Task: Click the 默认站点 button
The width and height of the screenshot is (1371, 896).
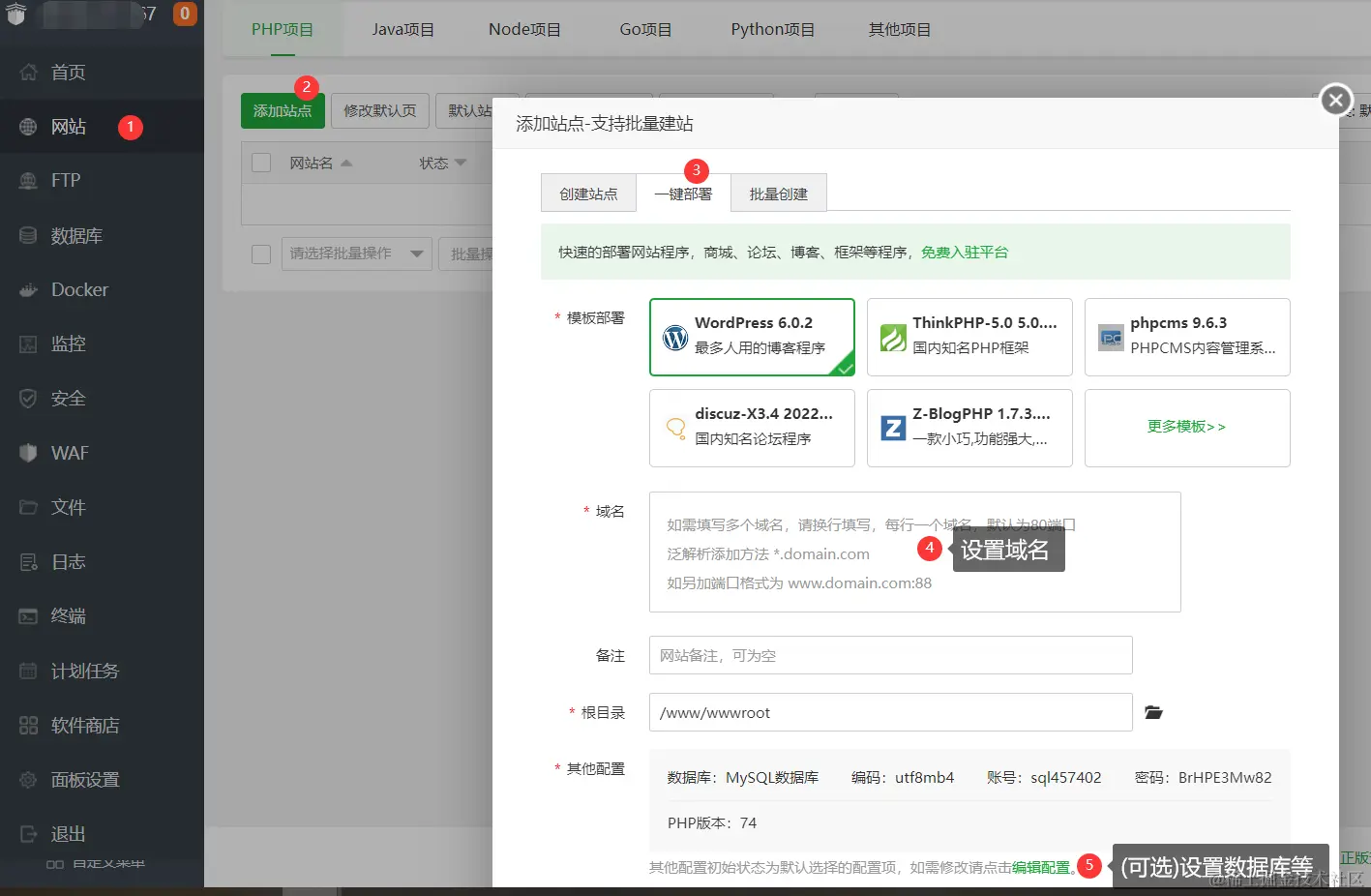Action: (x=466, y=110)
